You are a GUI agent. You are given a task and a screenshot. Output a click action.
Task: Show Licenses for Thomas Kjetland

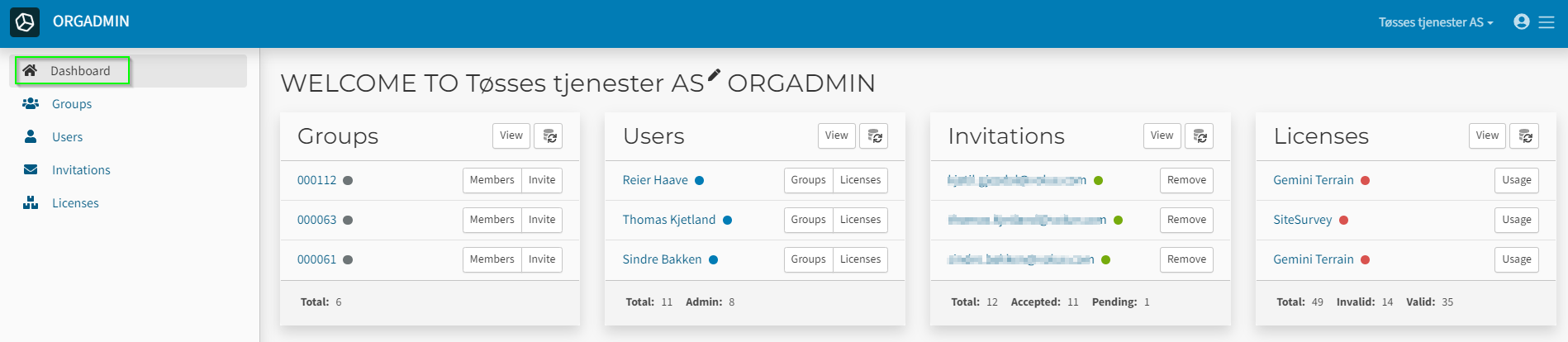click(x=860, y=220)
